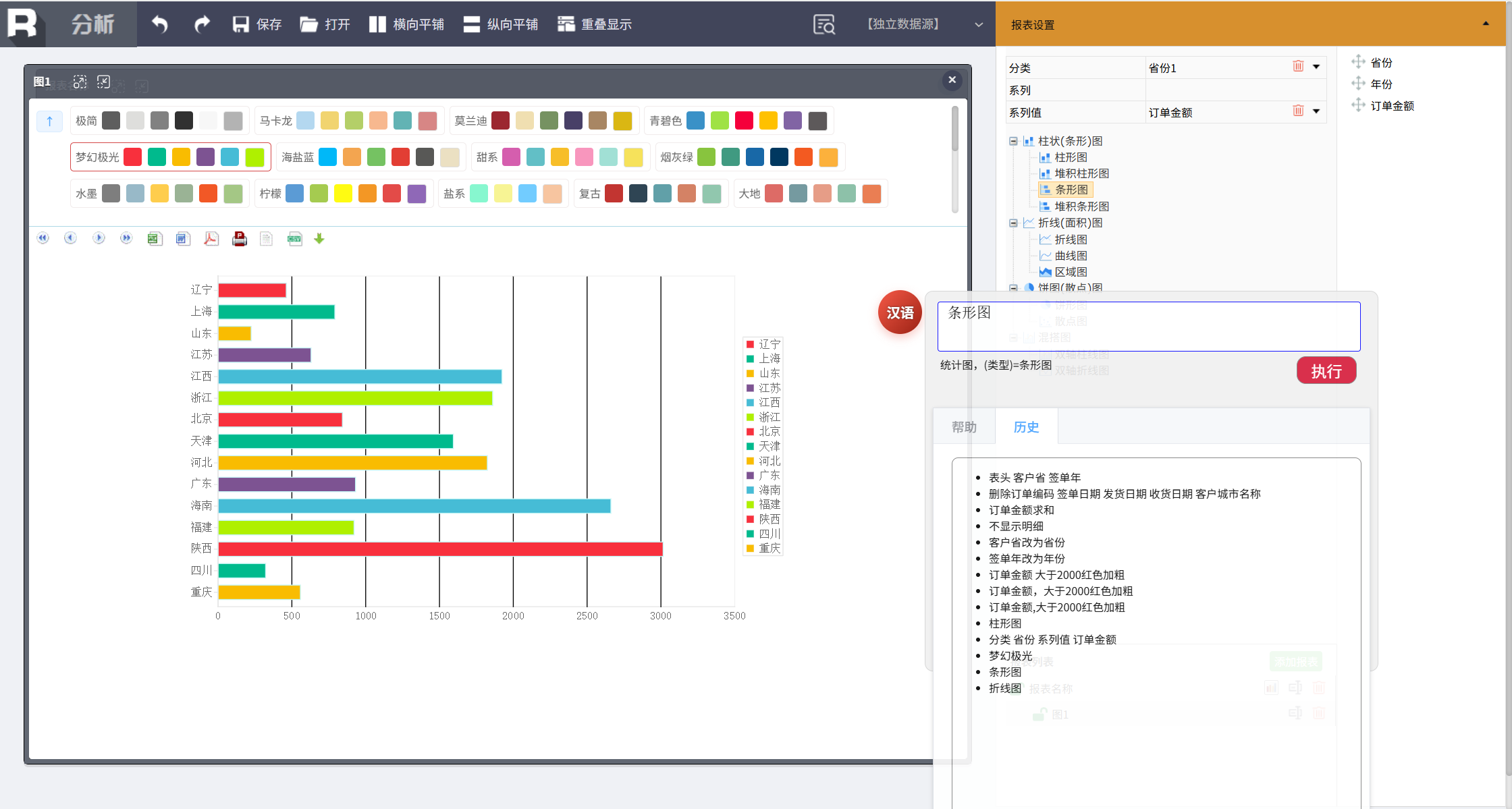Open the 订单金额 series value dropdown
The width and height of the screenshot is (1512, 809).
1316,111
